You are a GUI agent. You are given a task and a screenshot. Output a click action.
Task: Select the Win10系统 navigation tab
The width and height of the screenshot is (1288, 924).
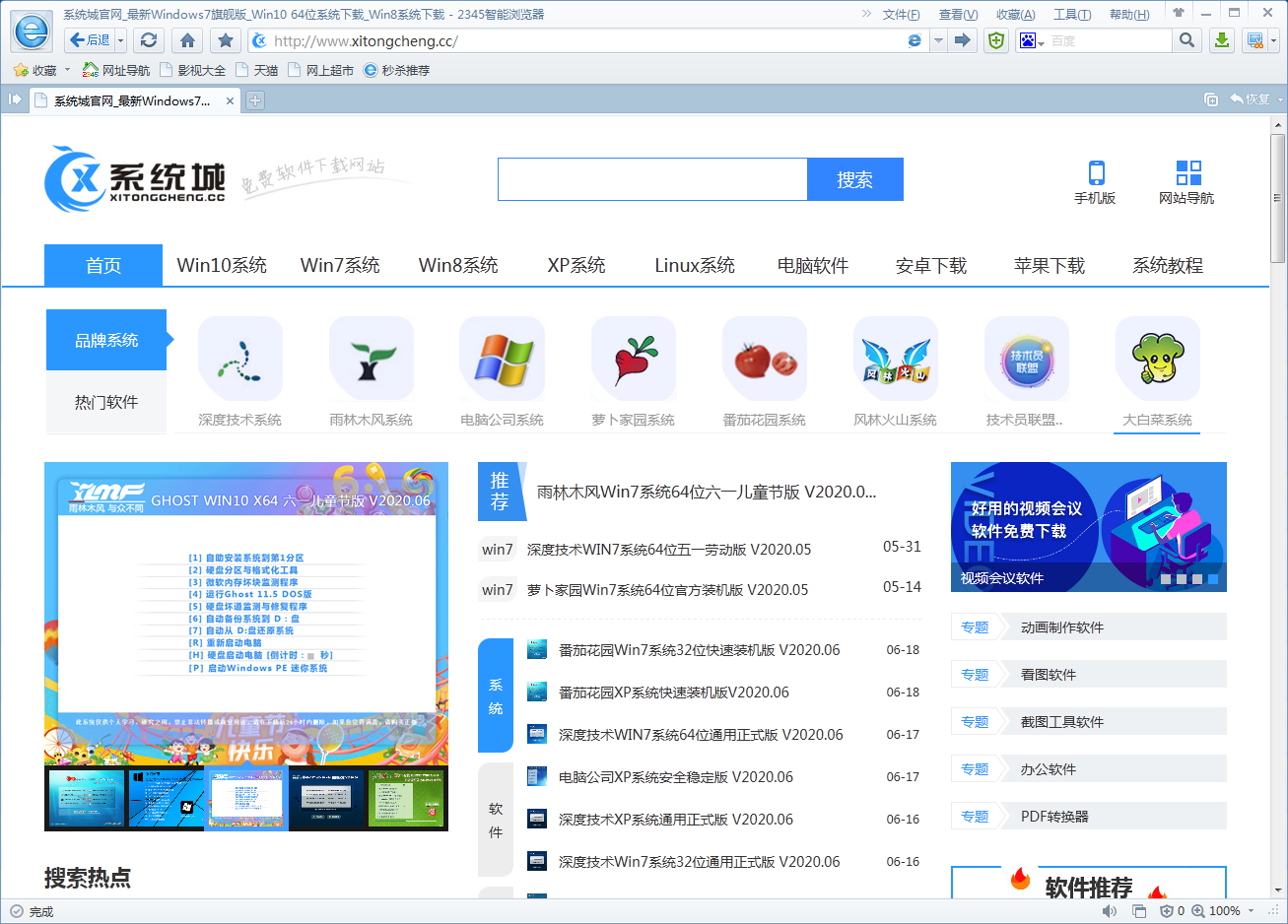click(x=222, y=265)
